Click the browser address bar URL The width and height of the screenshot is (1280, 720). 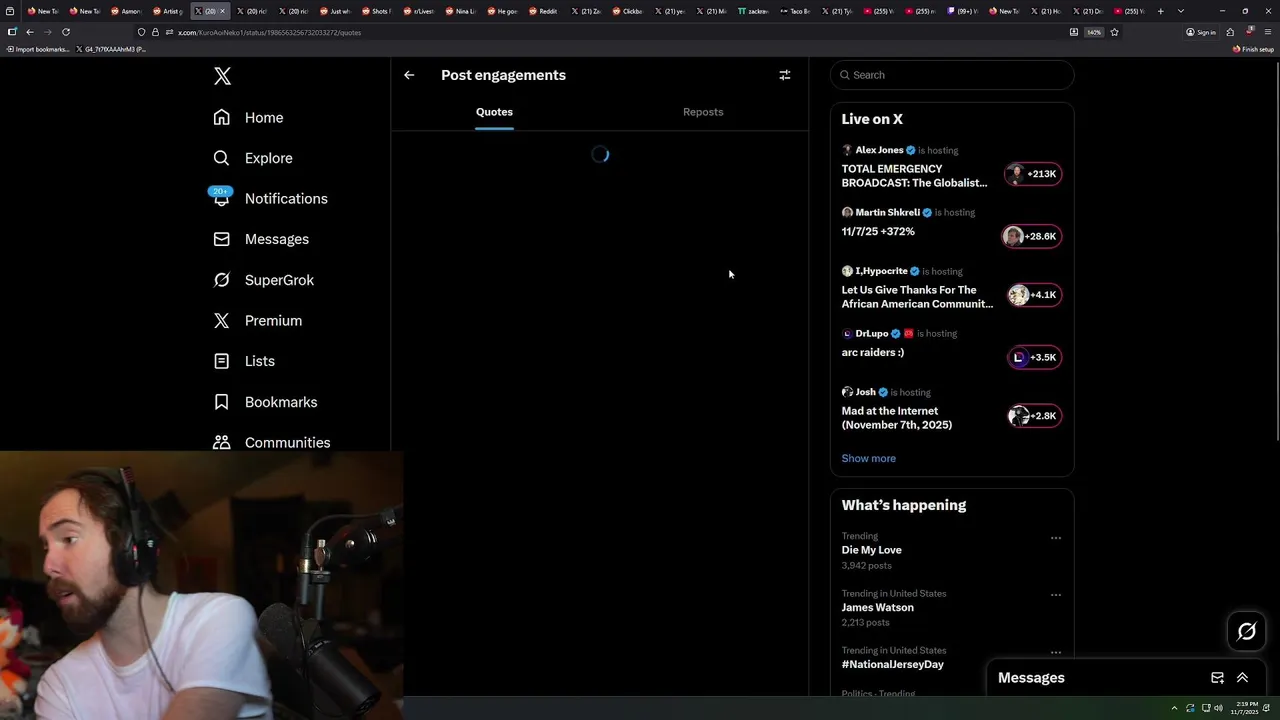270,32
